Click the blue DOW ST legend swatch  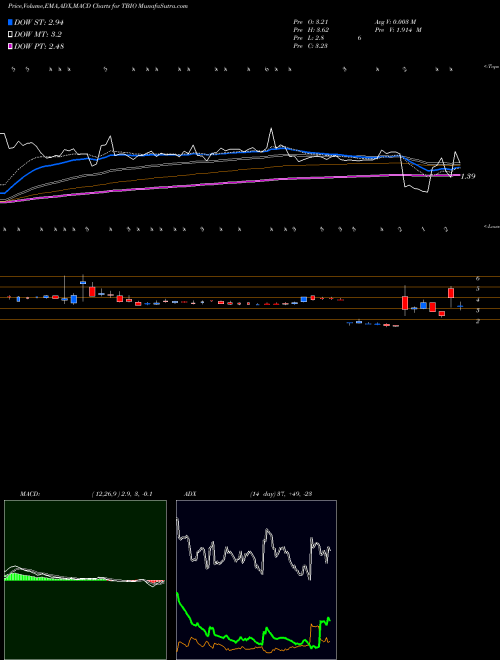10,22
